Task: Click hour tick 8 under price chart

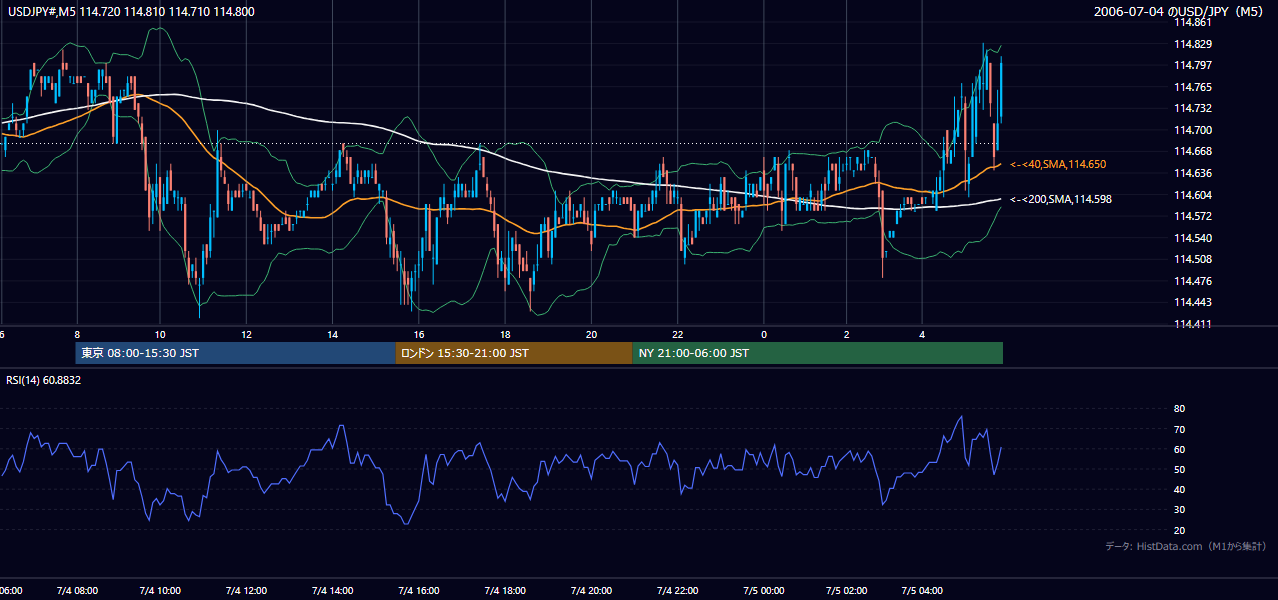Action: tap(75, 334)
